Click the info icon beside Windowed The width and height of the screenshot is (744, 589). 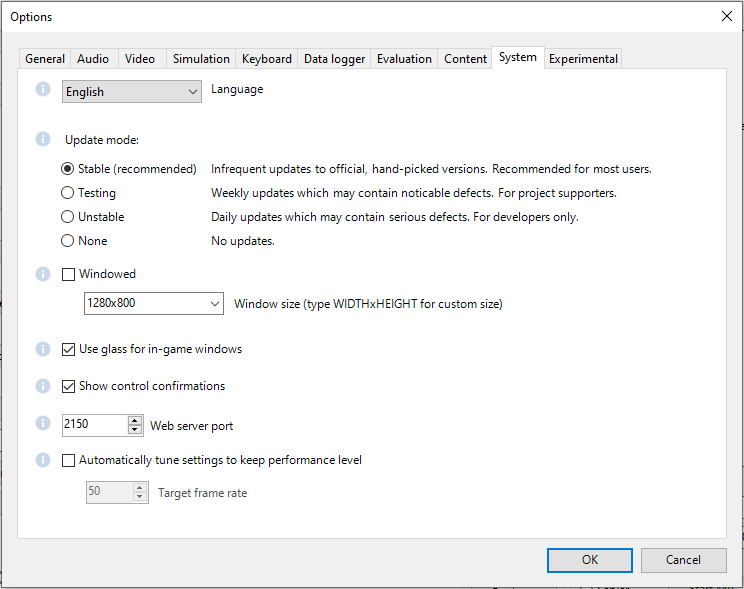click(43, 273)
